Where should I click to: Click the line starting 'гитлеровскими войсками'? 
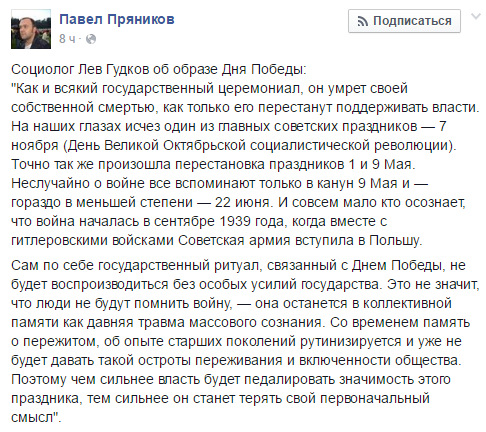pyautogui.click(x=217, y=240)
